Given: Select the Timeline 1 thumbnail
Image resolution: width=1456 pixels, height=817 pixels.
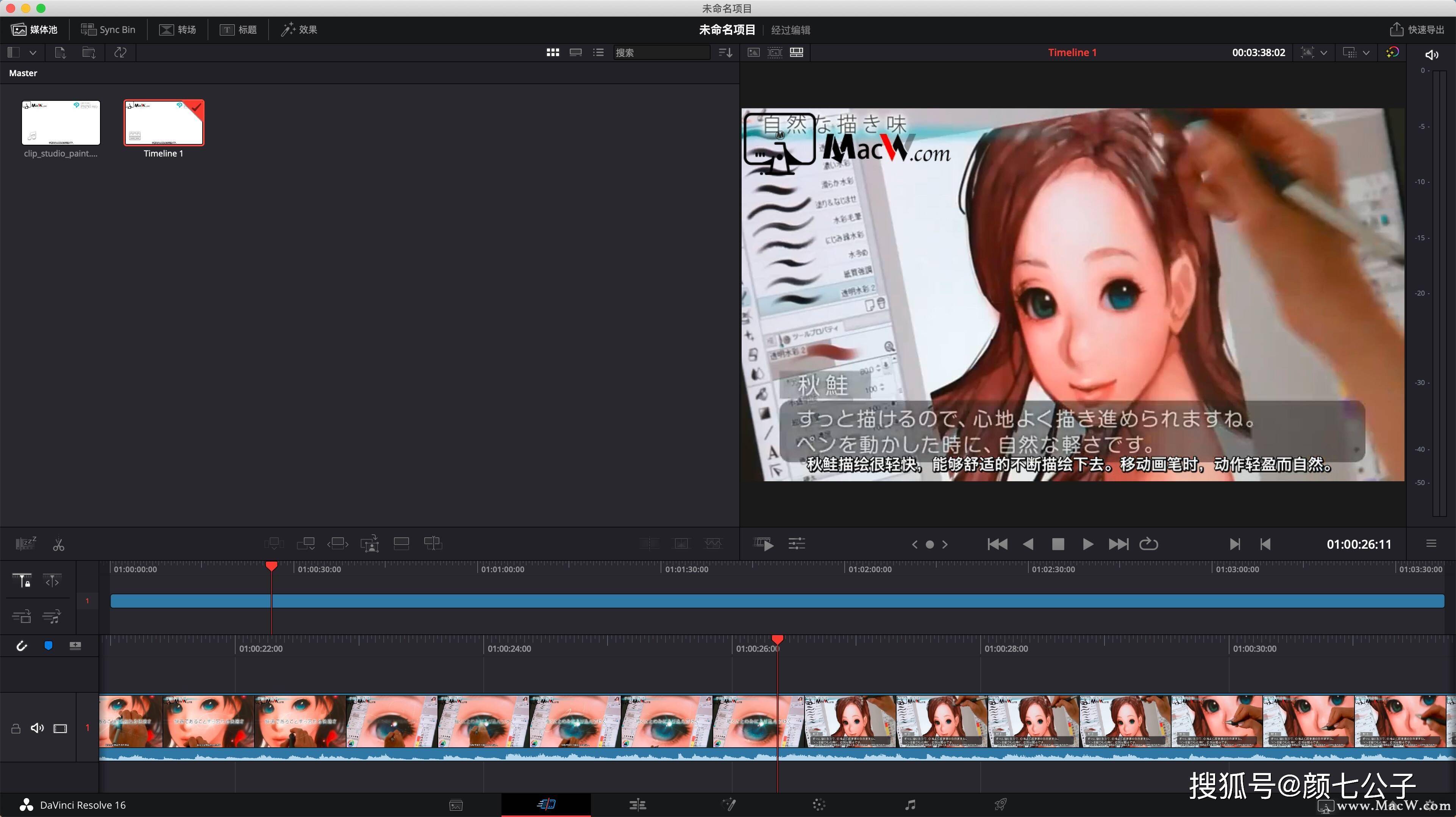Looking at the screenshot, I should pyautogui.click(x=164, y=123).
